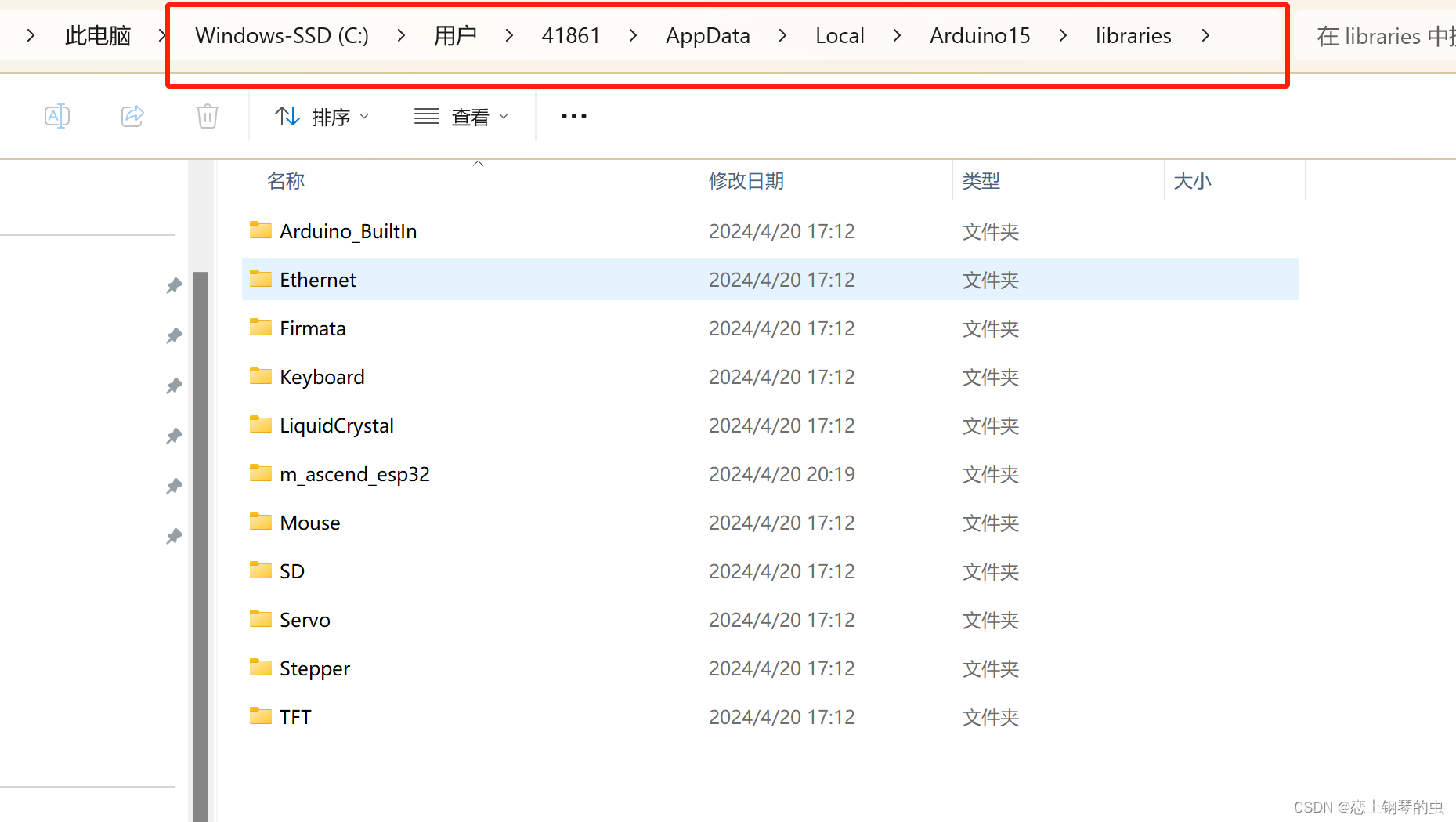
Task: Click the 用户 breadcrumb segment
Action: pos(455,35)
